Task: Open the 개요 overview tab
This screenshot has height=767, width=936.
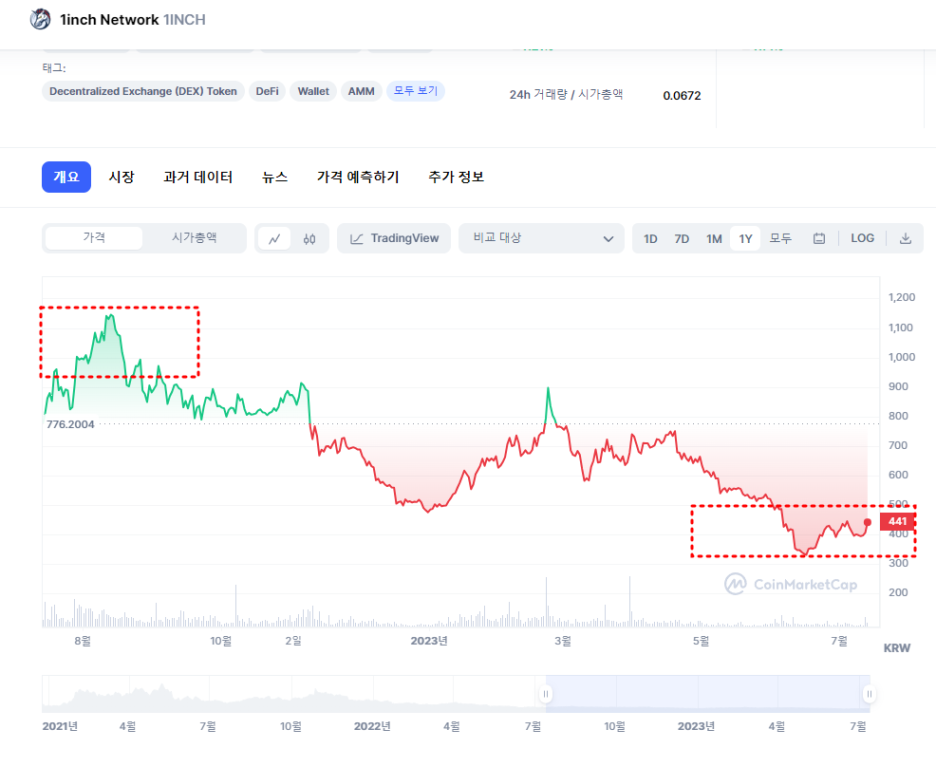Action: (x=66, y=177)
